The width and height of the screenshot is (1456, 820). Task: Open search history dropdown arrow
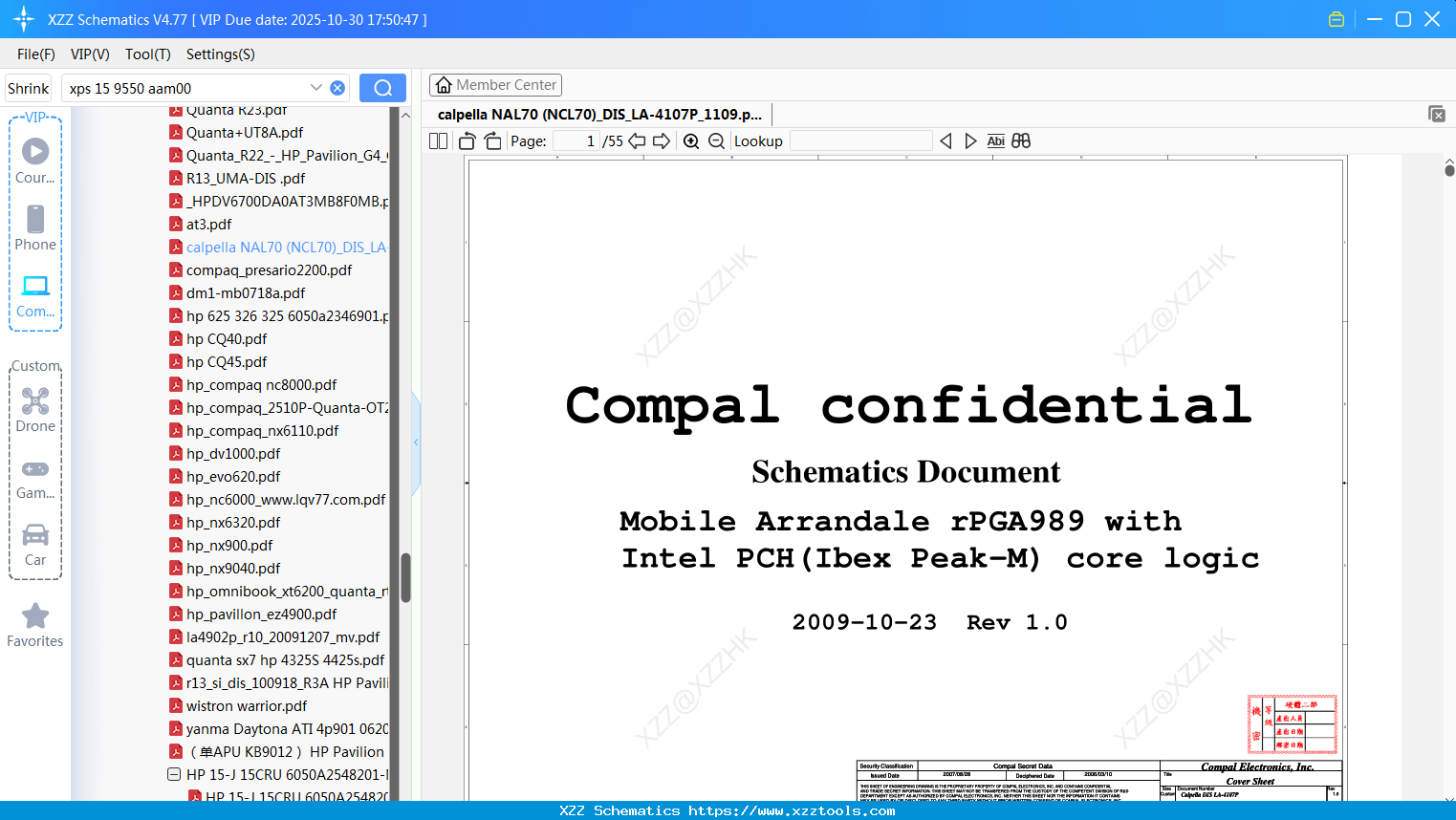tap(316, 88)
